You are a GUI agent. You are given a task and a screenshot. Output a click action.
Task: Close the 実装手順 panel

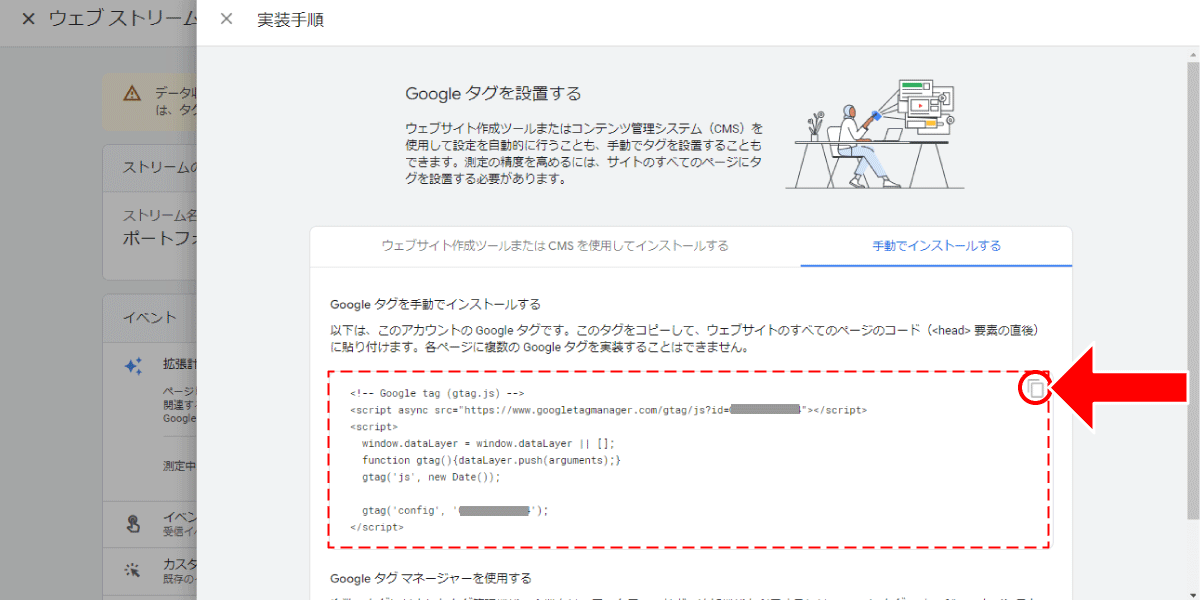pos(227,19)
